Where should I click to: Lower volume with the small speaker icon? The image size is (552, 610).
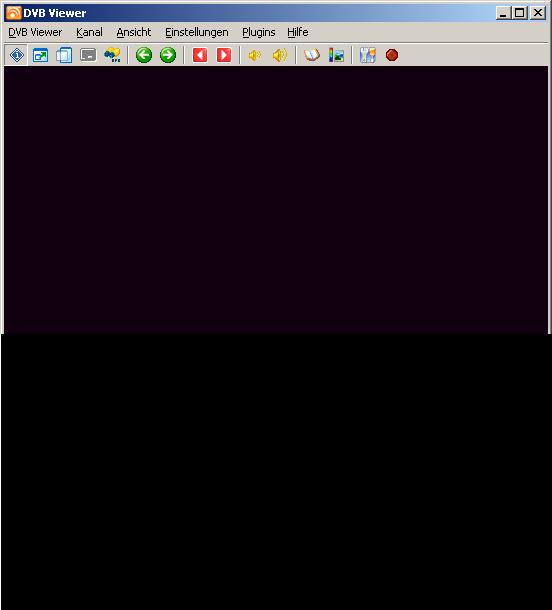click(x=255, y=55)
